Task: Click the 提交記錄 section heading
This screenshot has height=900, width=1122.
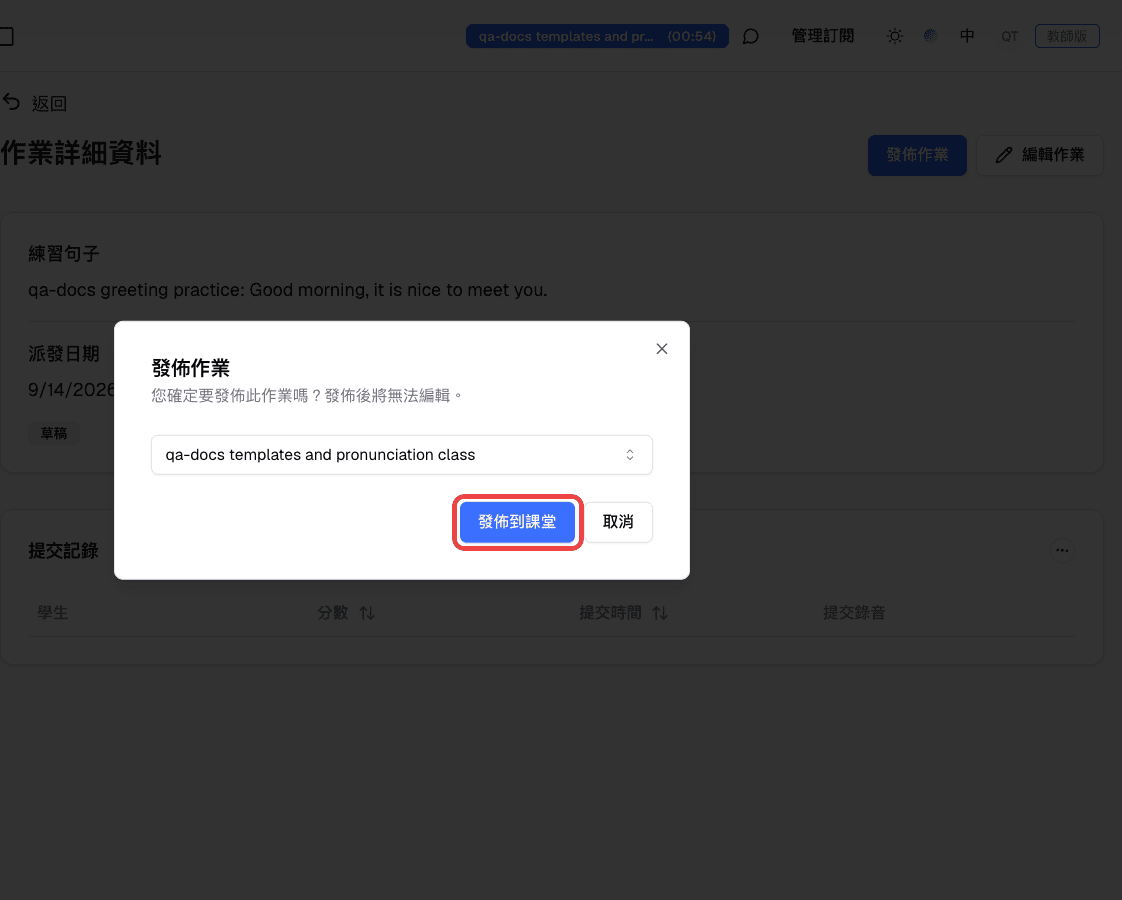Action: (x=63, y=551)
